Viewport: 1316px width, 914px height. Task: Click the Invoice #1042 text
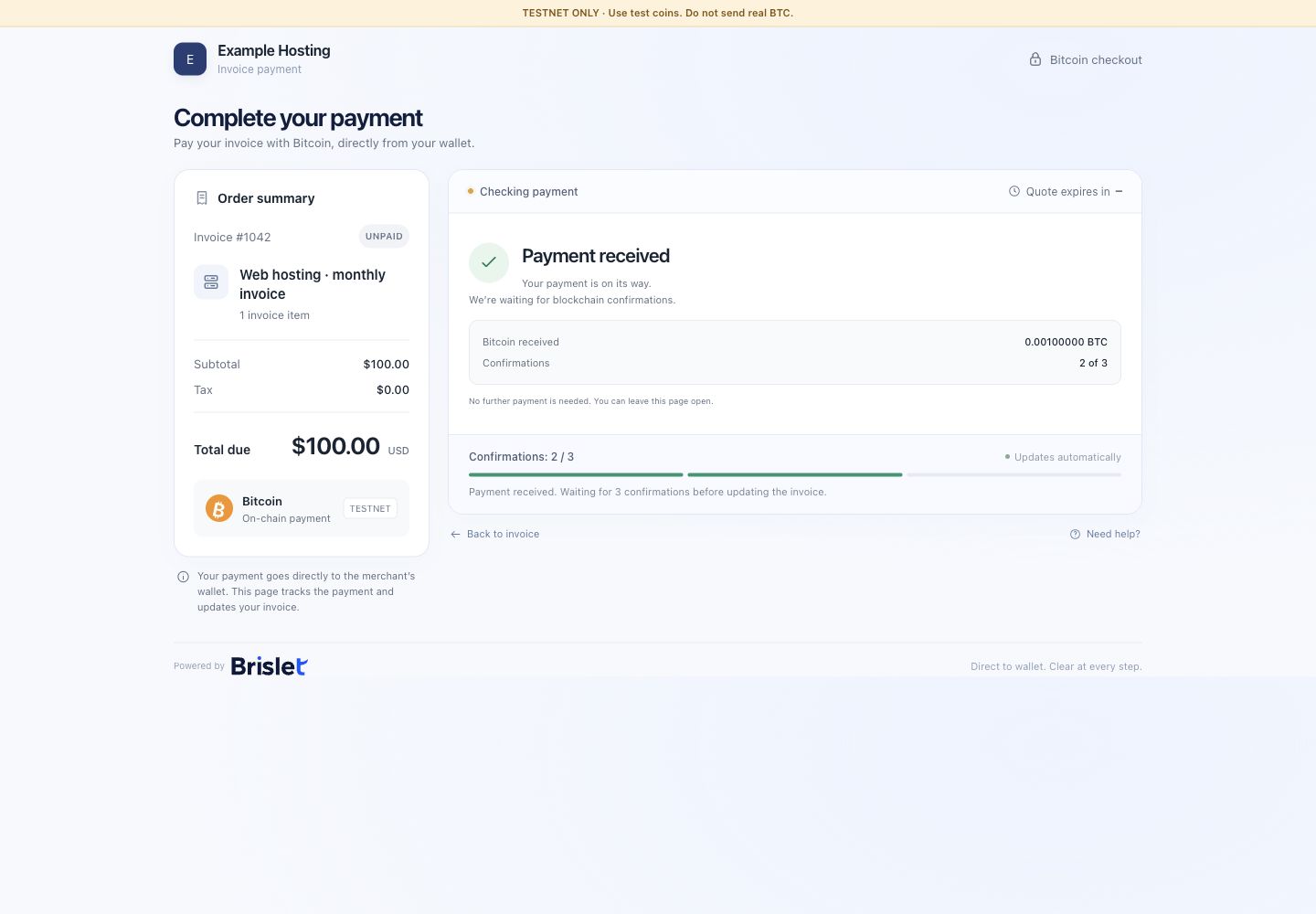[x=232, y=238]
